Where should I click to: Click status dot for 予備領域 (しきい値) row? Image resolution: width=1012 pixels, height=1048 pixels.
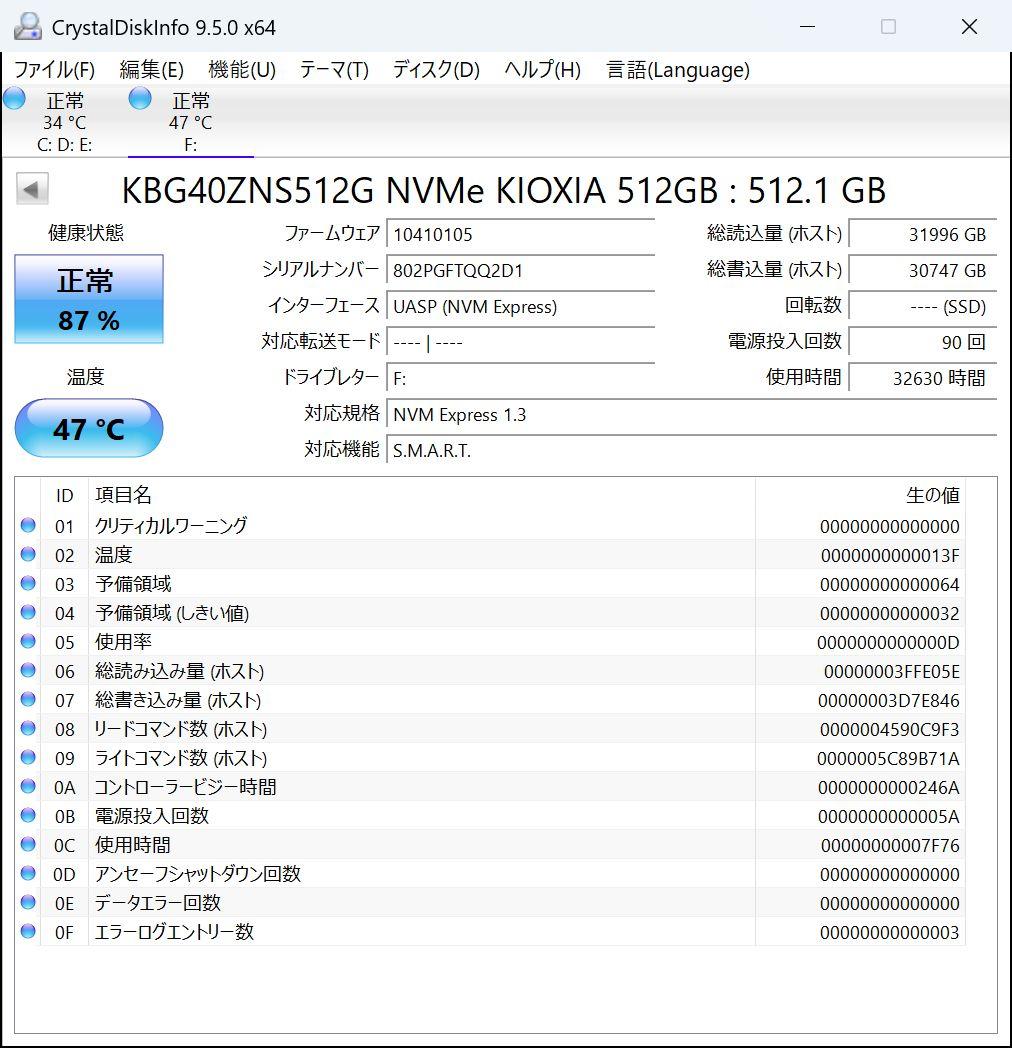point(28,612)
